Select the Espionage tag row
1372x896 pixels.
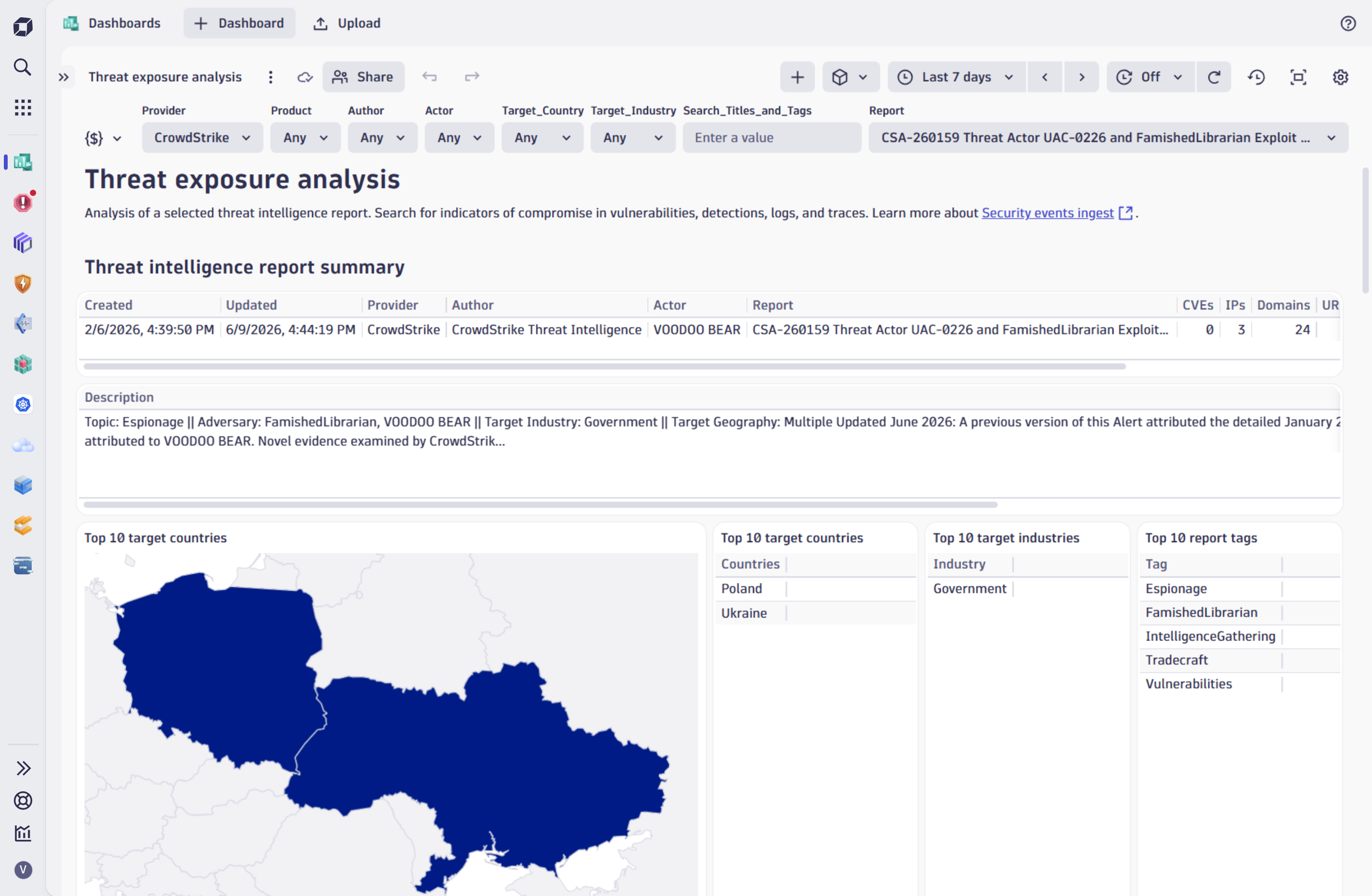point(1240,589)
